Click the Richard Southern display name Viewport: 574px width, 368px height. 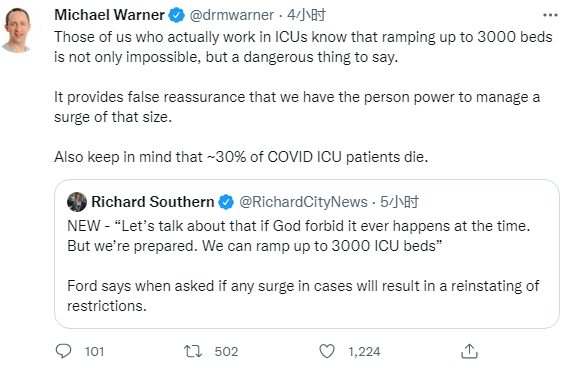153,202
